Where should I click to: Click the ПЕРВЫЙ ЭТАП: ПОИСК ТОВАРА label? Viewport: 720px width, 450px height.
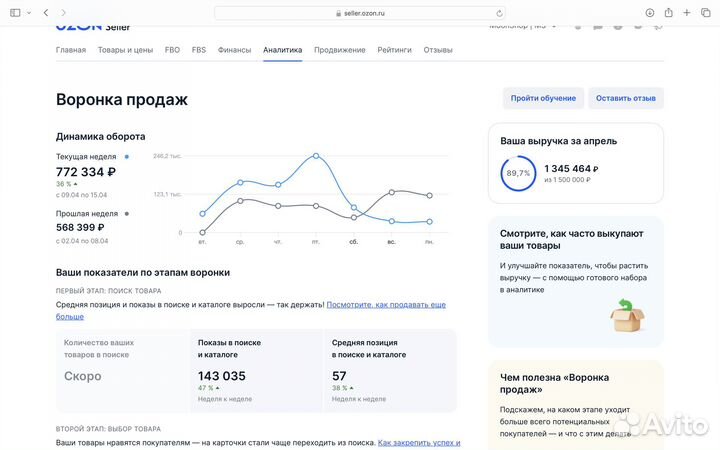108,291
